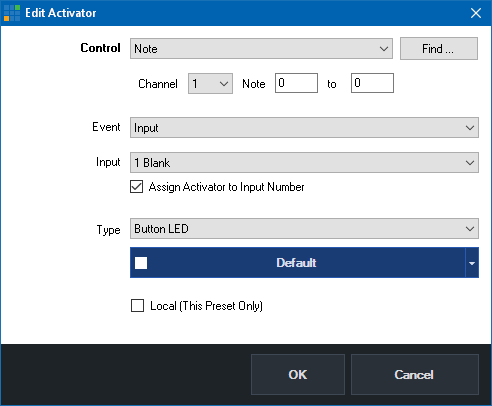Open the Control dropdown showing Note
Viewport: 492px width, 406px height.
[x=261, y=49]
